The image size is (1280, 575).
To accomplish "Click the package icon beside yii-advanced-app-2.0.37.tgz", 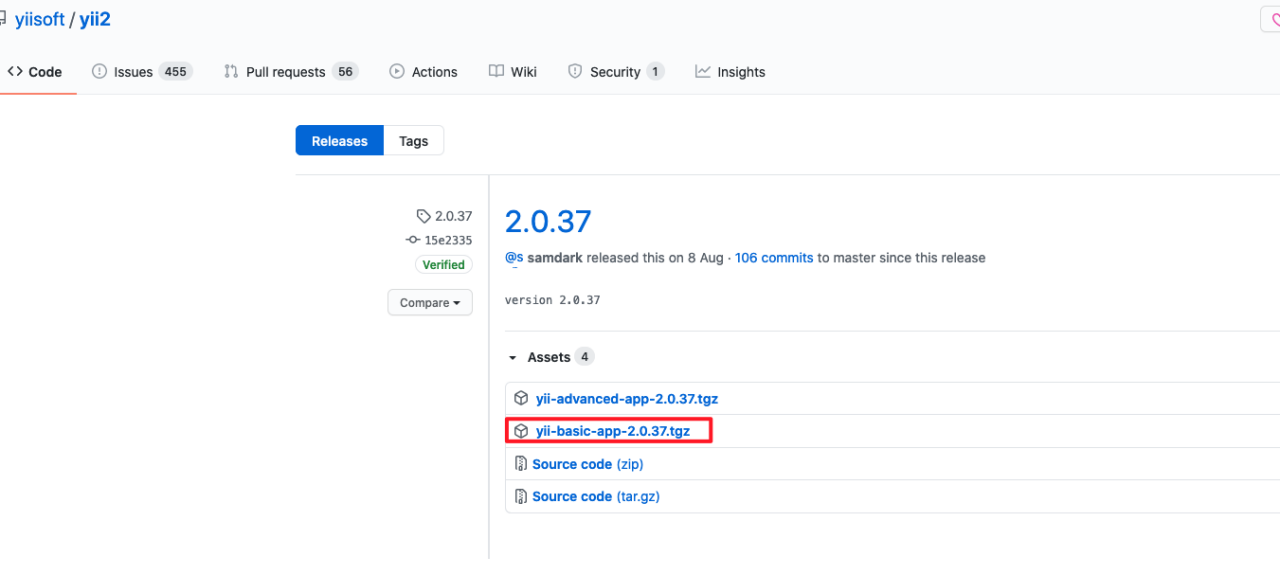I will pyautogui.click(x=521, y=398).
